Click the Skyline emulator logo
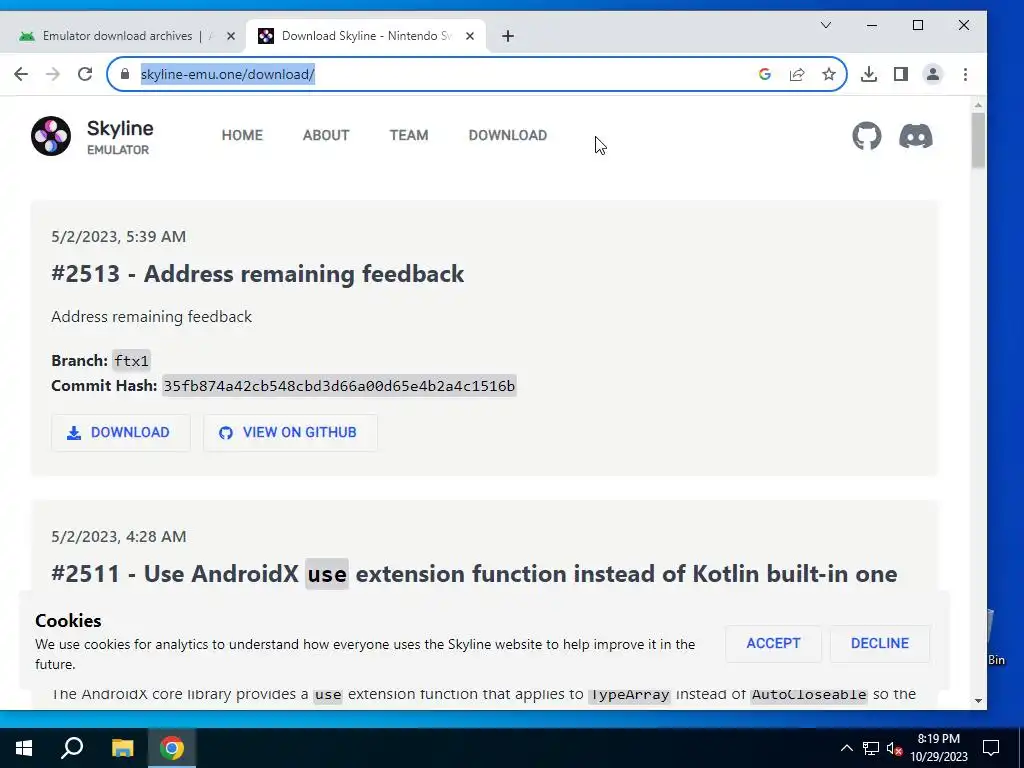Image resolution: width=1024 pixels, height=768 pixels. tap(51, 136)
